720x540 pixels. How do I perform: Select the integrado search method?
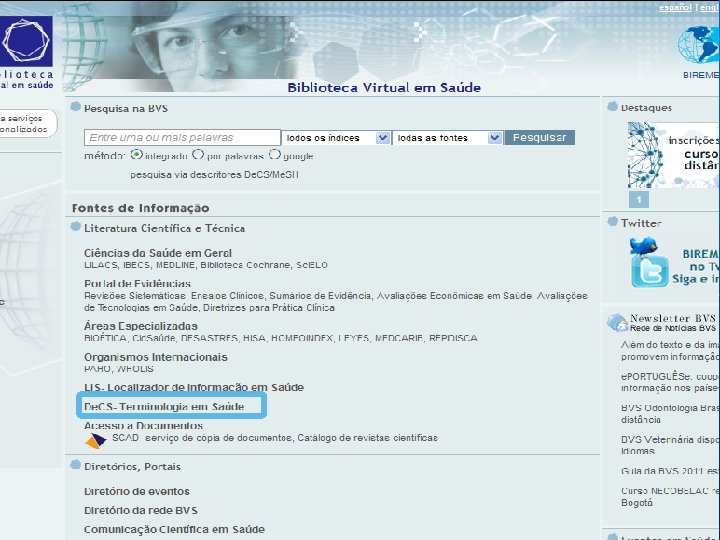pyautogui.click(x=136, y=155)
